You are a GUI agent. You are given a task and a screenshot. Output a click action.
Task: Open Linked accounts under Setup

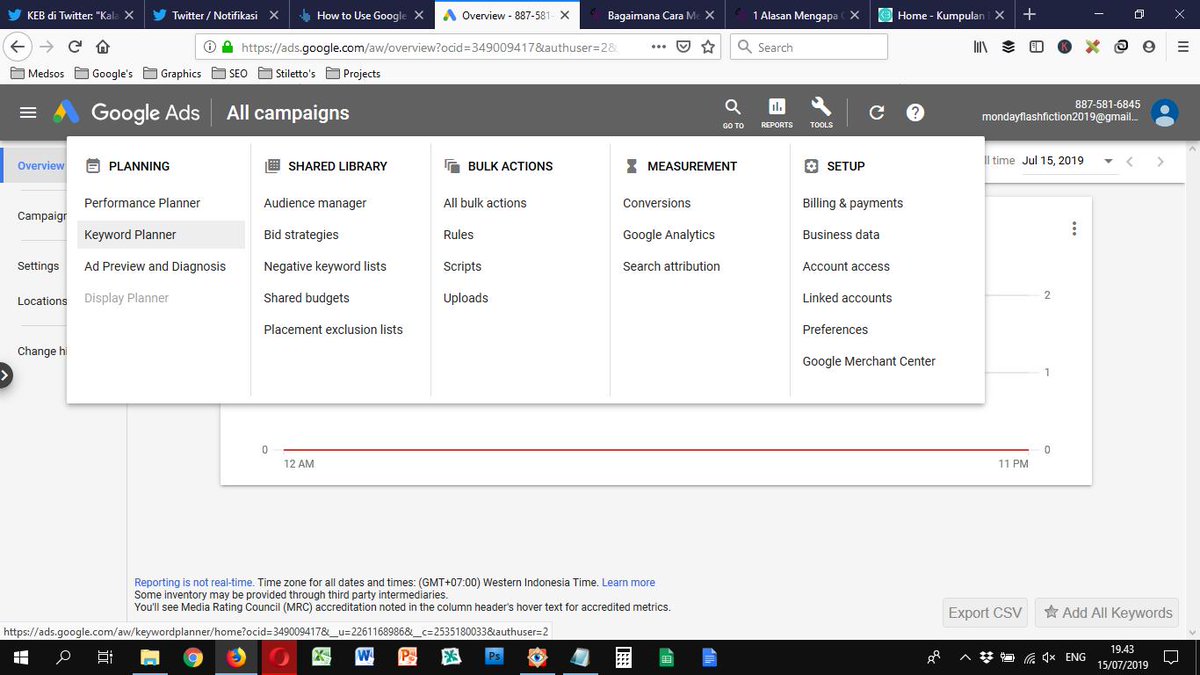[847, 298]
